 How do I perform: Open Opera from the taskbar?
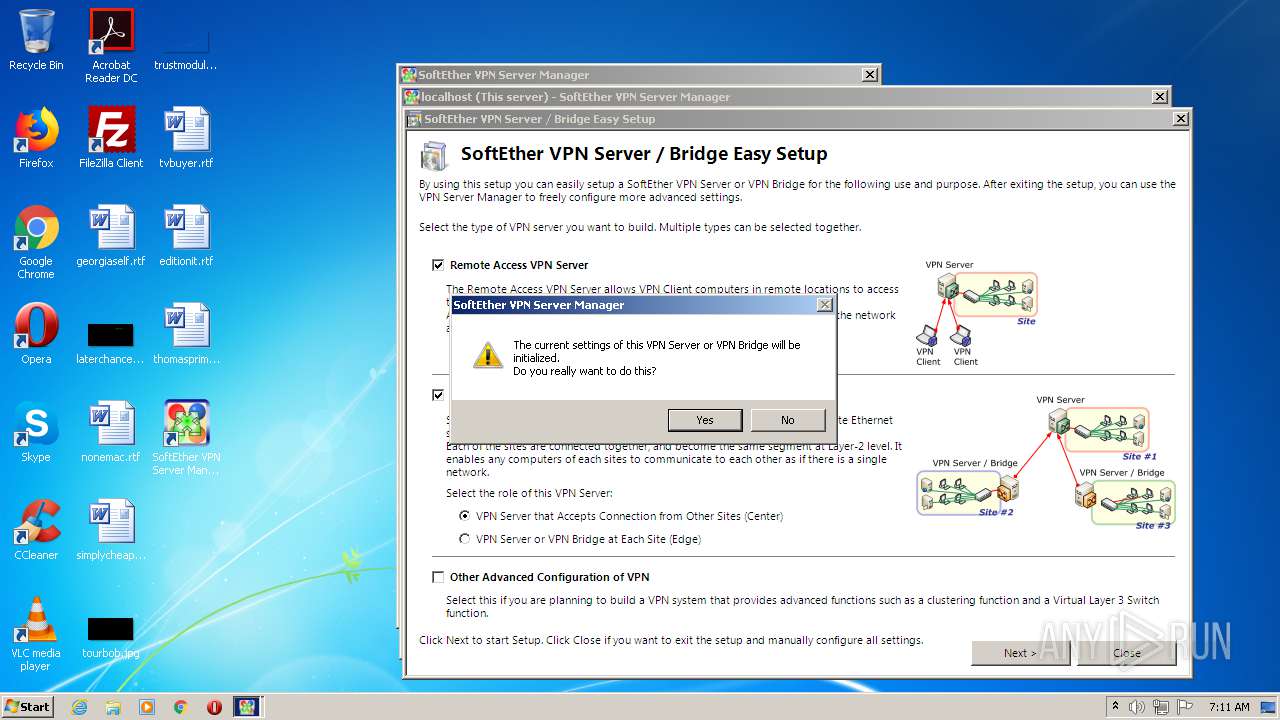coord(214,707)
